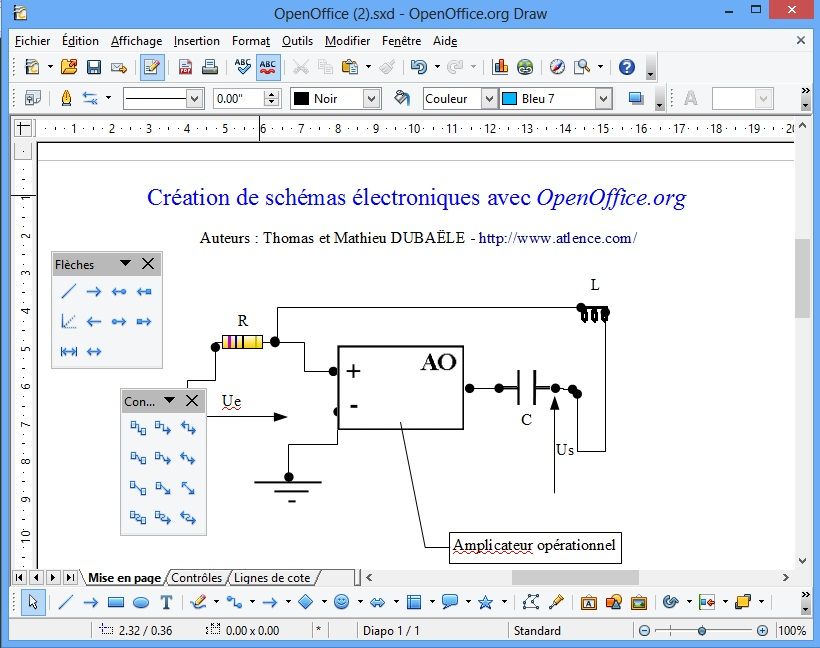Screen dimensions: 820x648
Task: Expand the Couleur area style dropdown
Action: [x=488, y=98]
